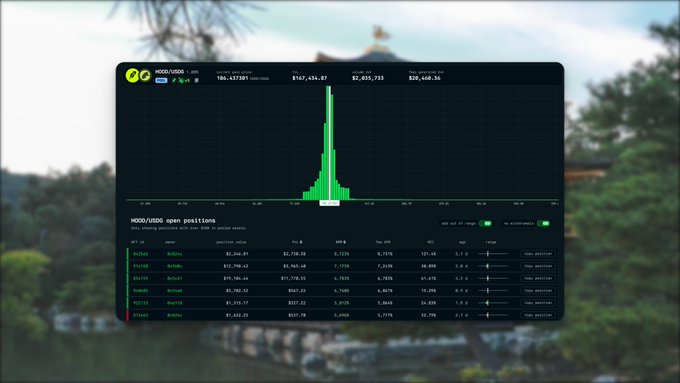Click the fees generated value $20,460.36

pos(425,78)
